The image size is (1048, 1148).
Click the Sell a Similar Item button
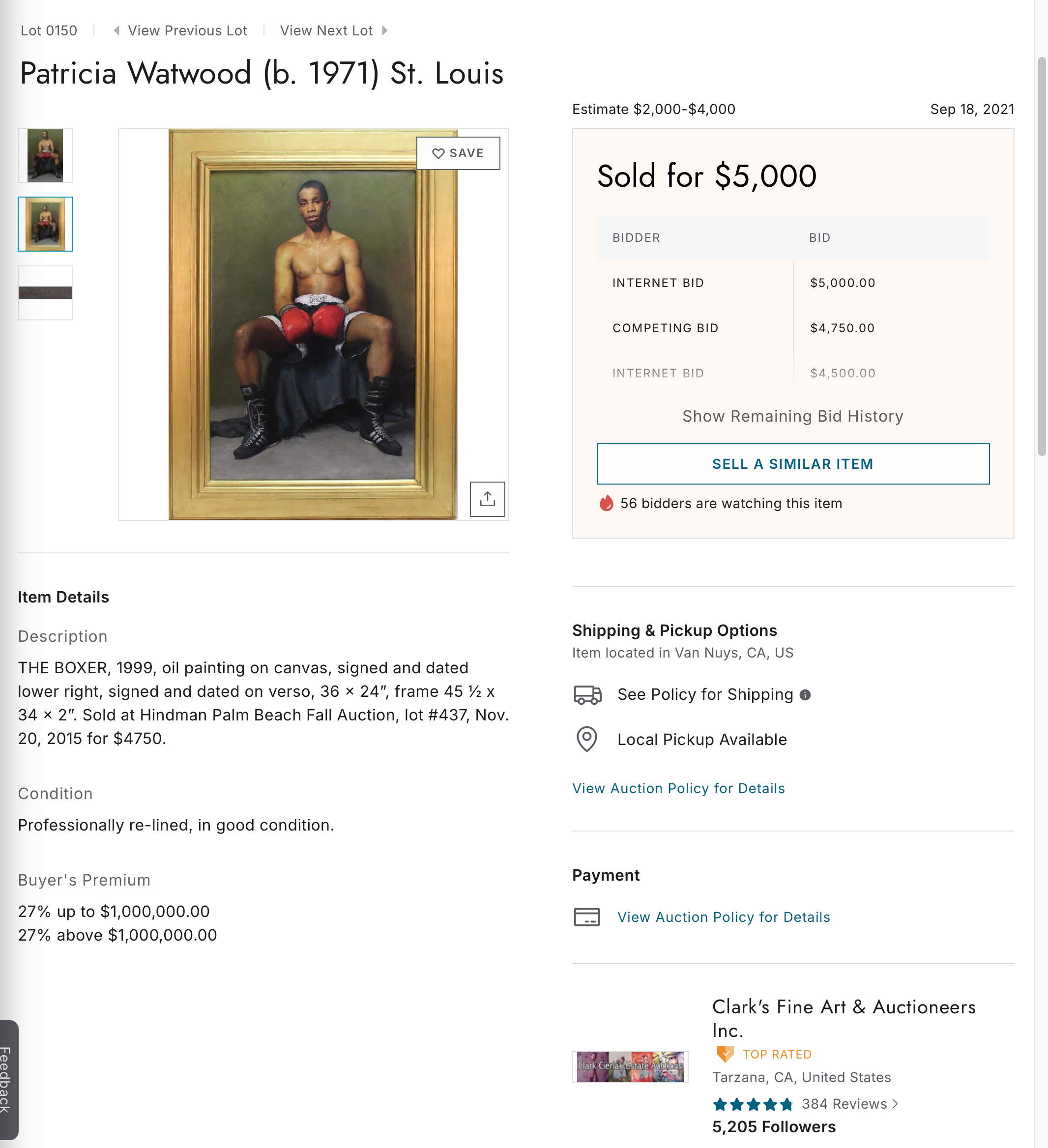pos(792,463)
